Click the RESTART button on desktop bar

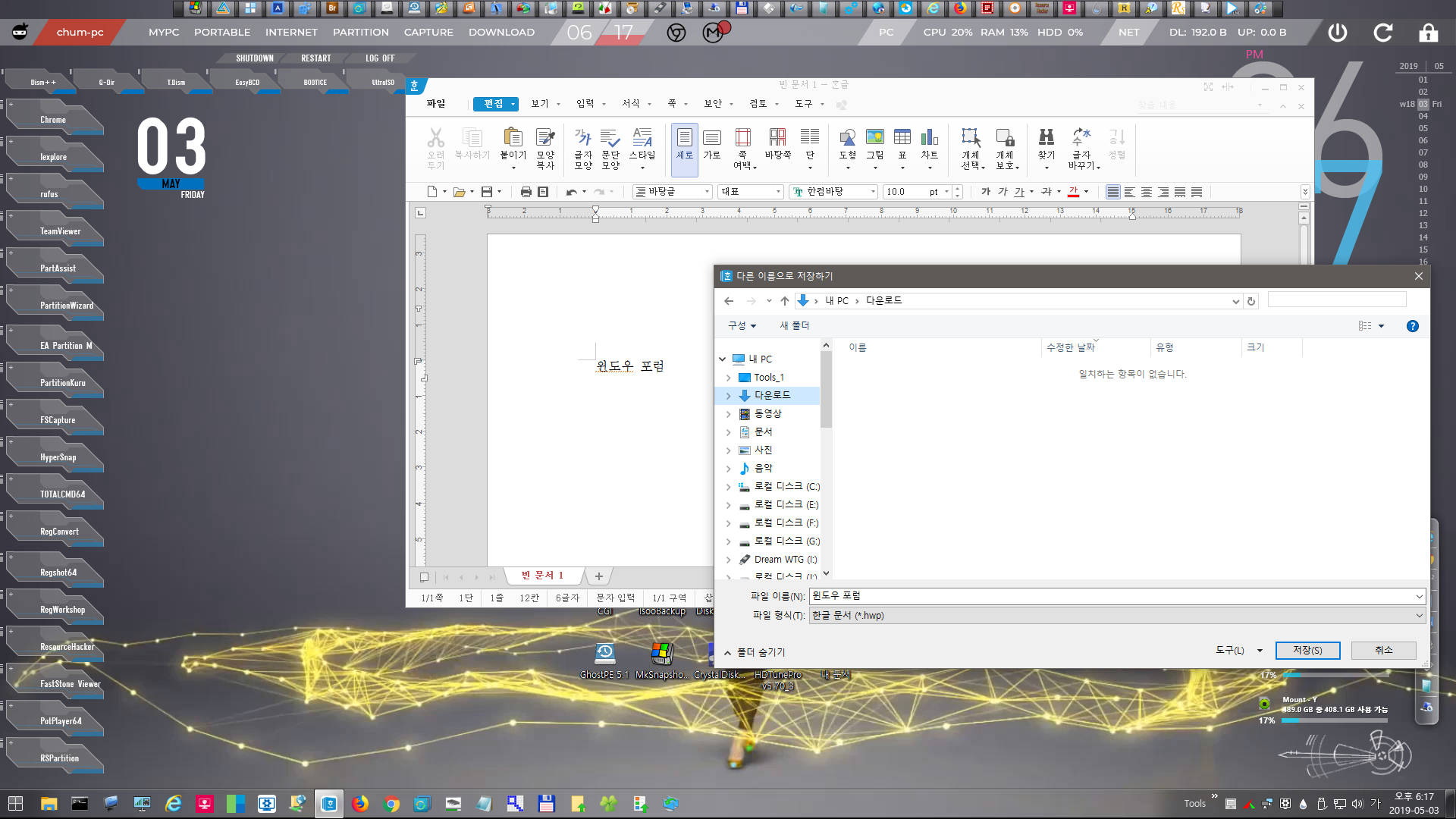tap(315, 58)
